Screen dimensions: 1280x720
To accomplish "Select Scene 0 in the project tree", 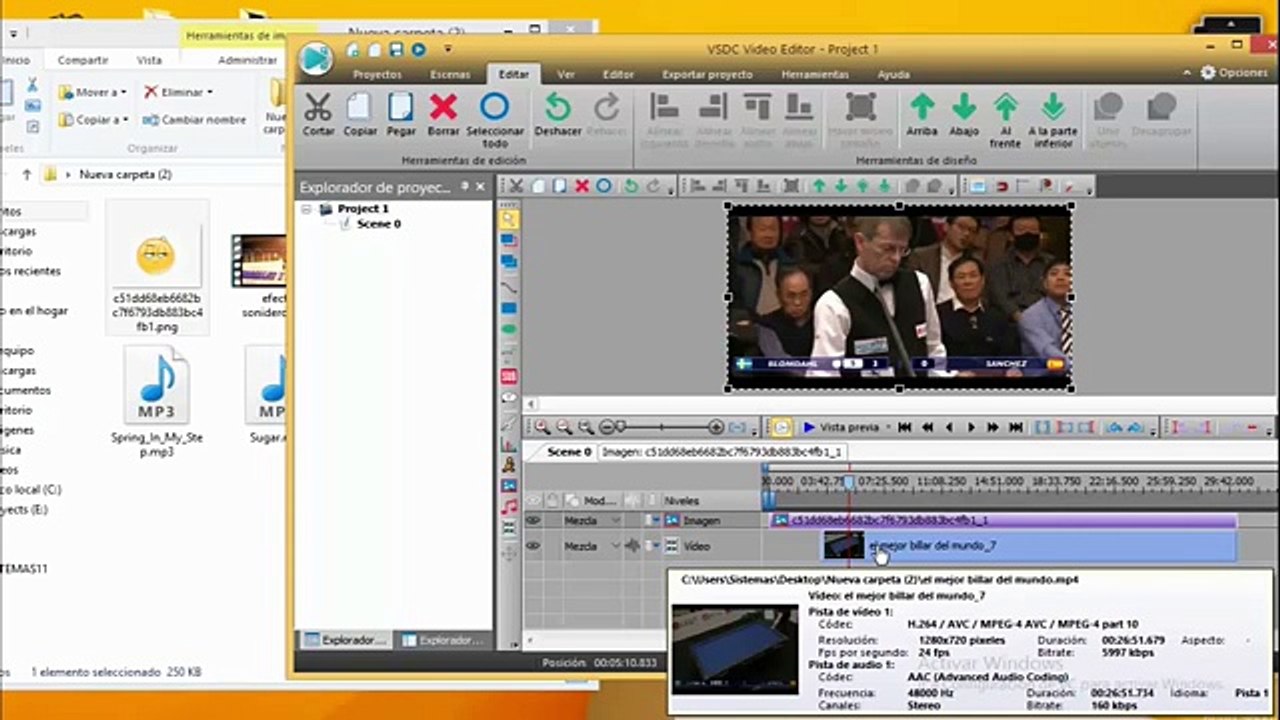I will [x=378, y=224].
